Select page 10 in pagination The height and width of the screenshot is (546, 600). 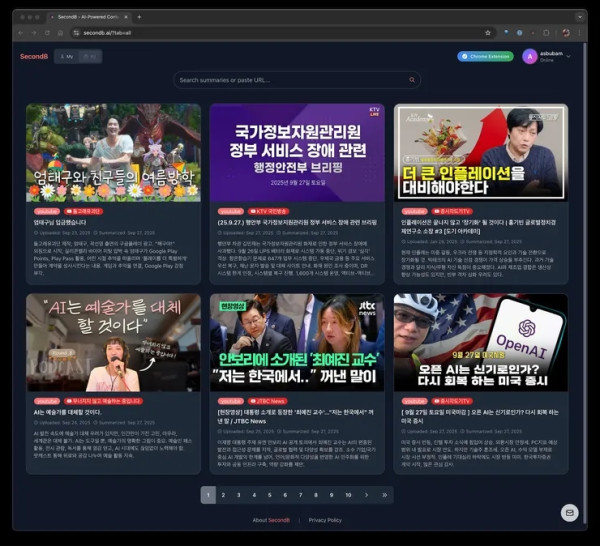(x=348, y=495)
